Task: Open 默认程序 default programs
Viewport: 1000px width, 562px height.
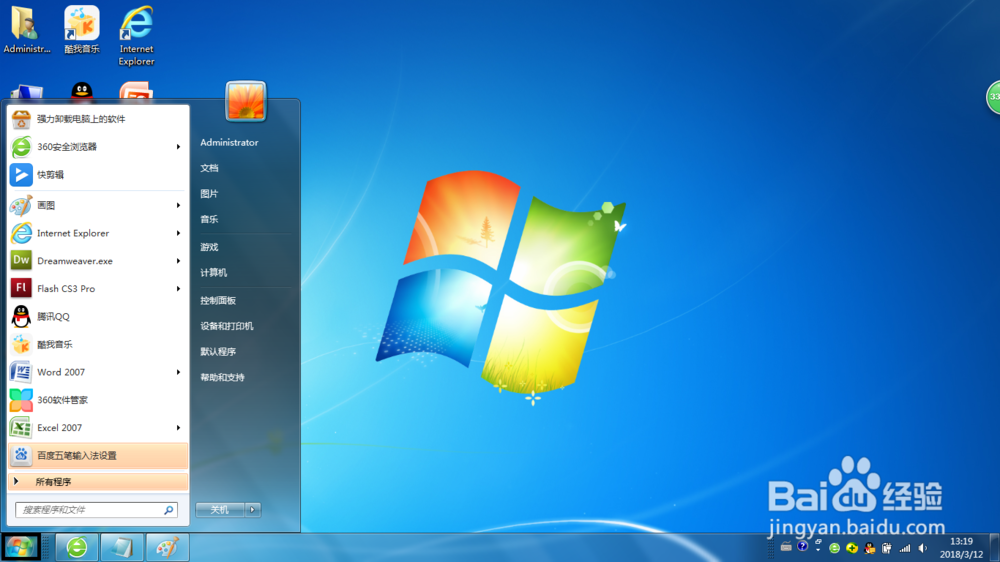Action: tap(218, 351)
